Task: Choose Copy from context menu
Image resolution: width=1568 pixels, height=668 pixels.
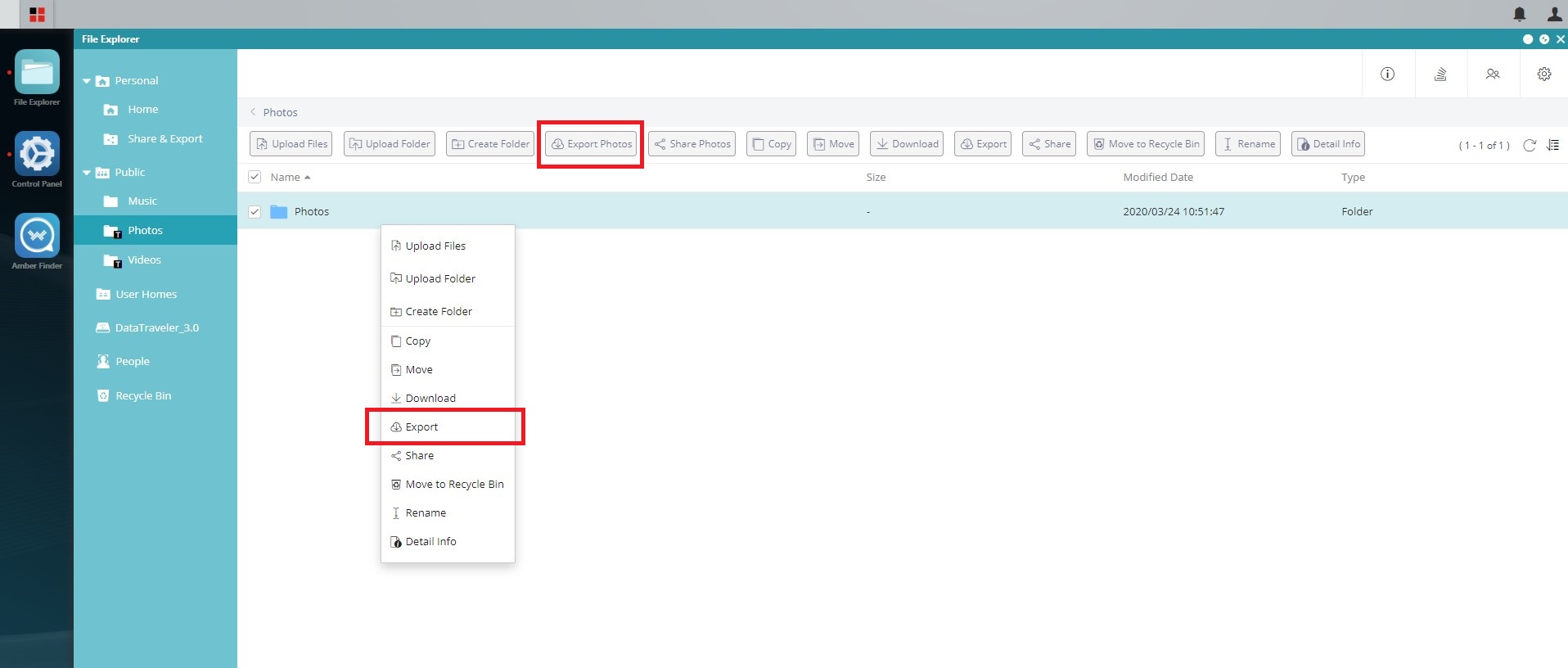Action: point(448,341)
